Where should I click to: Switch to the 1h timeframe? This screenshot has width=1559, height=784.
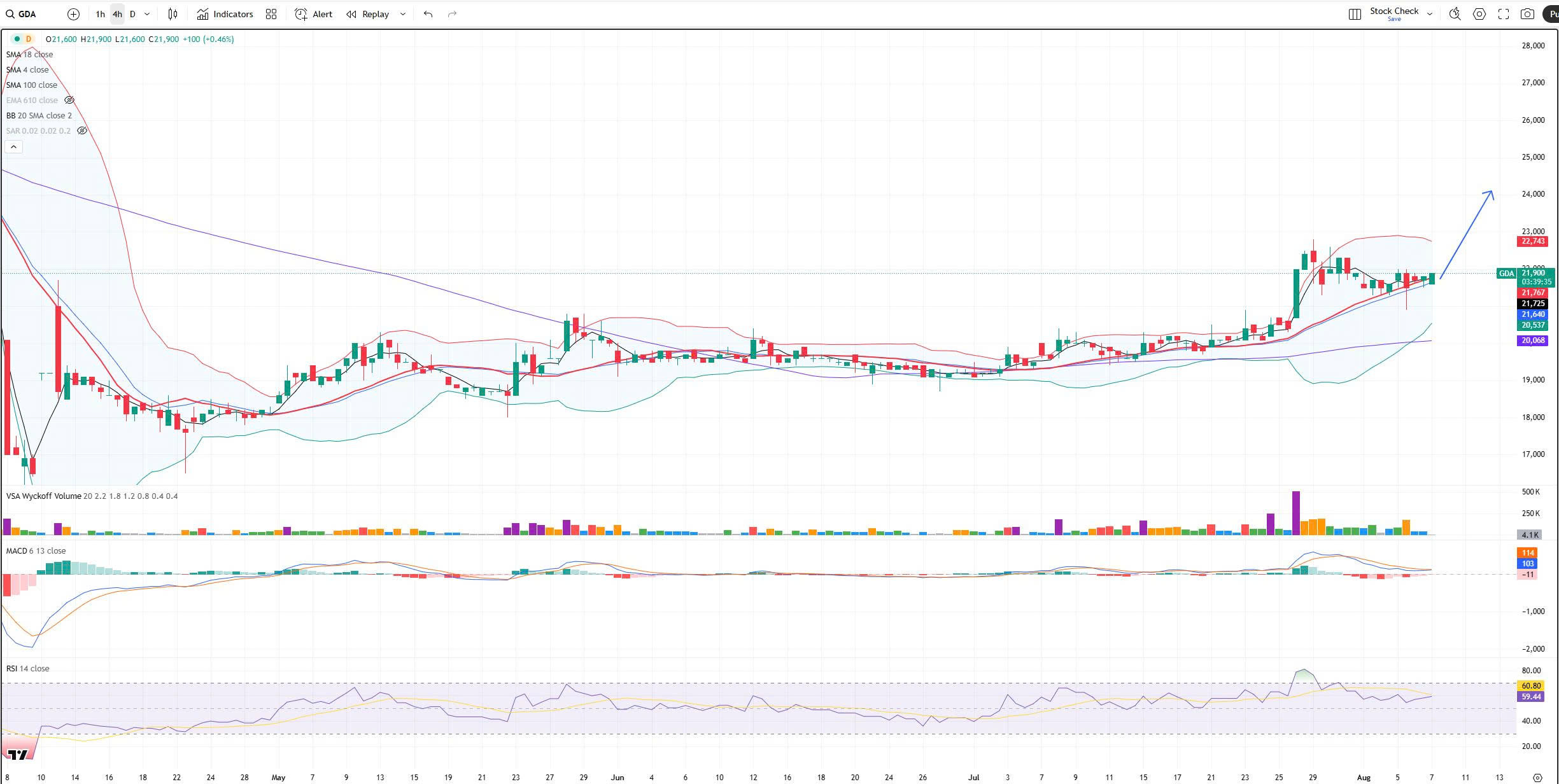pyautogui.click(x=100, y=14)
